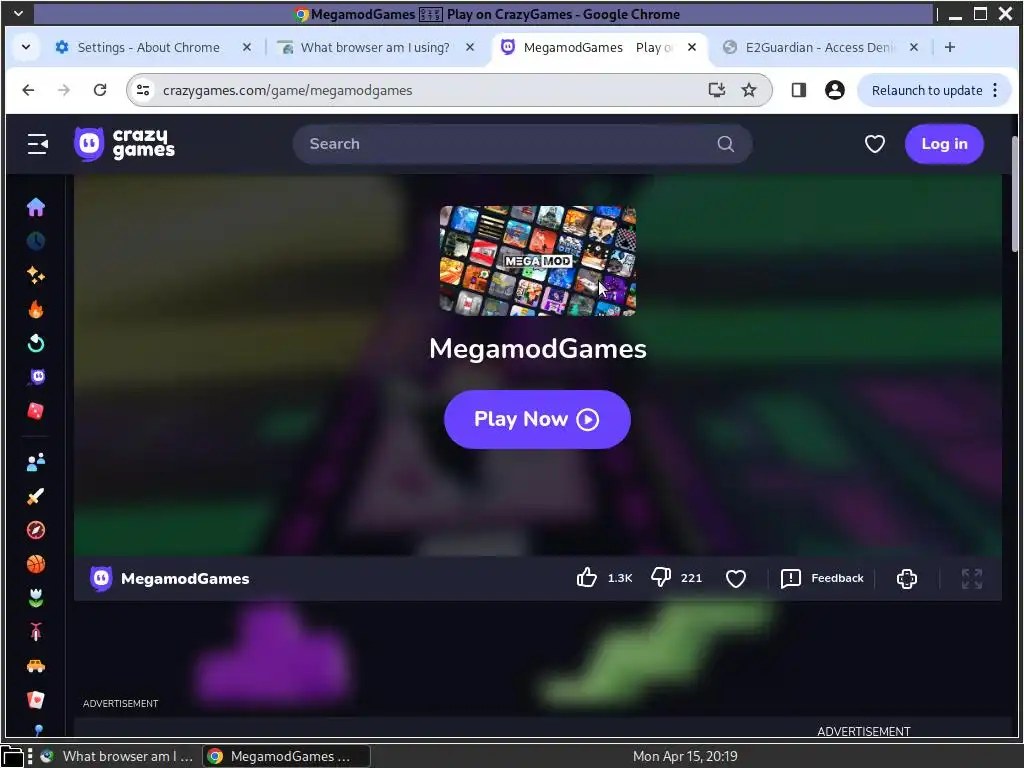Open the Feedback report button
Image resolution: width=1024 pixels, height=768 pixels.
(x=822, y=578)
